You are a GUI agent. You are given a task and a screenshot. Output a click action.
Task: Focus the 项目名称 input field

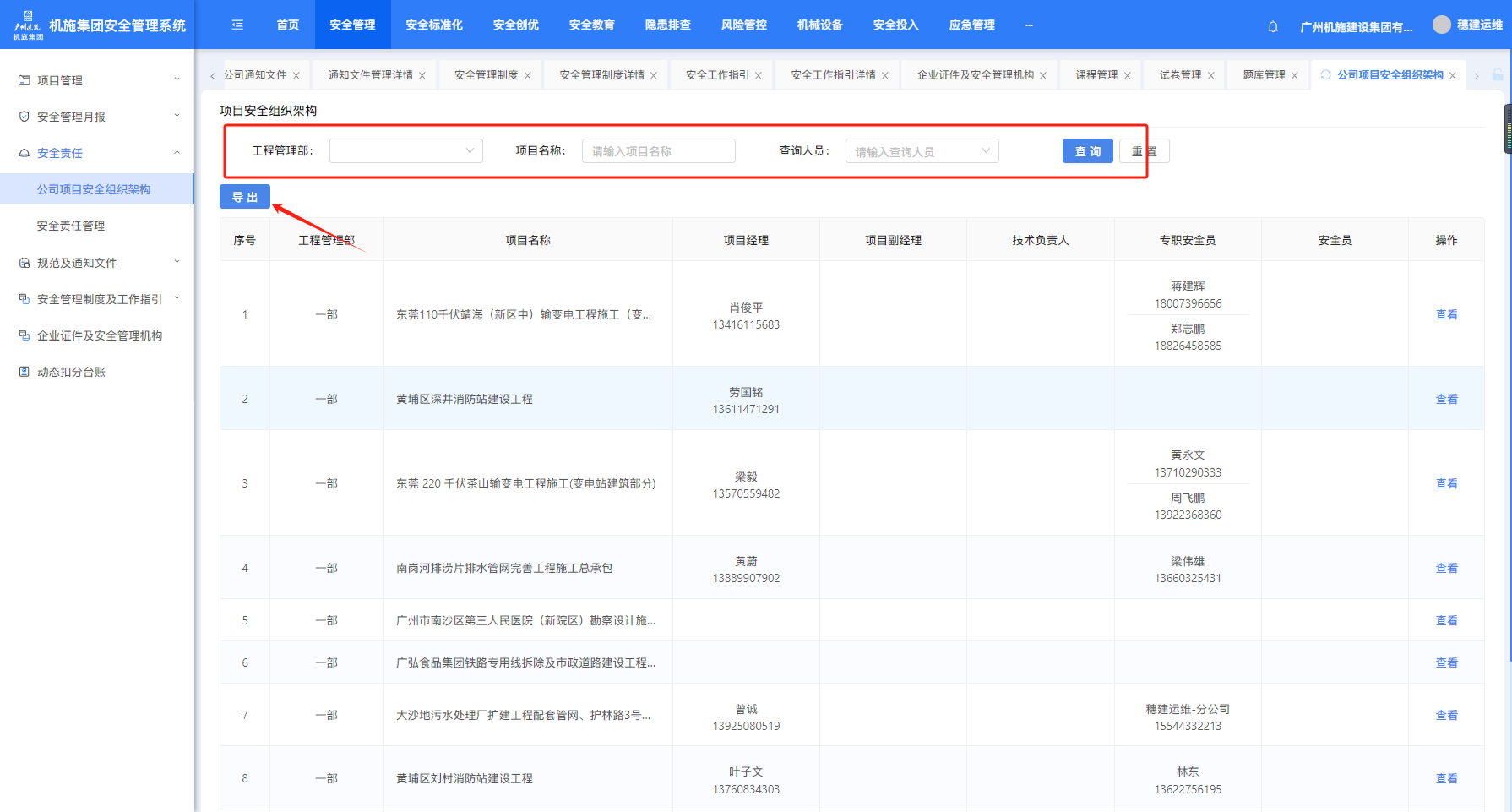(x=658, y=151)
